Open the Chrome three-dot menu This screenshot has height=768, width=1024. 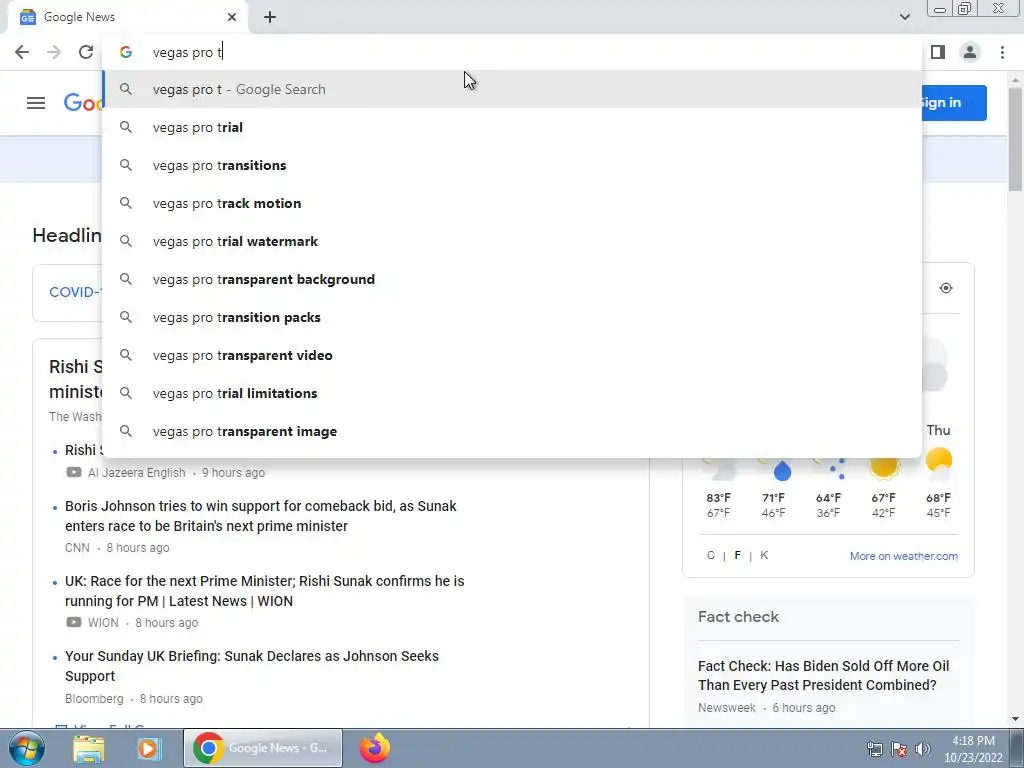click(x=1002, y=52)
